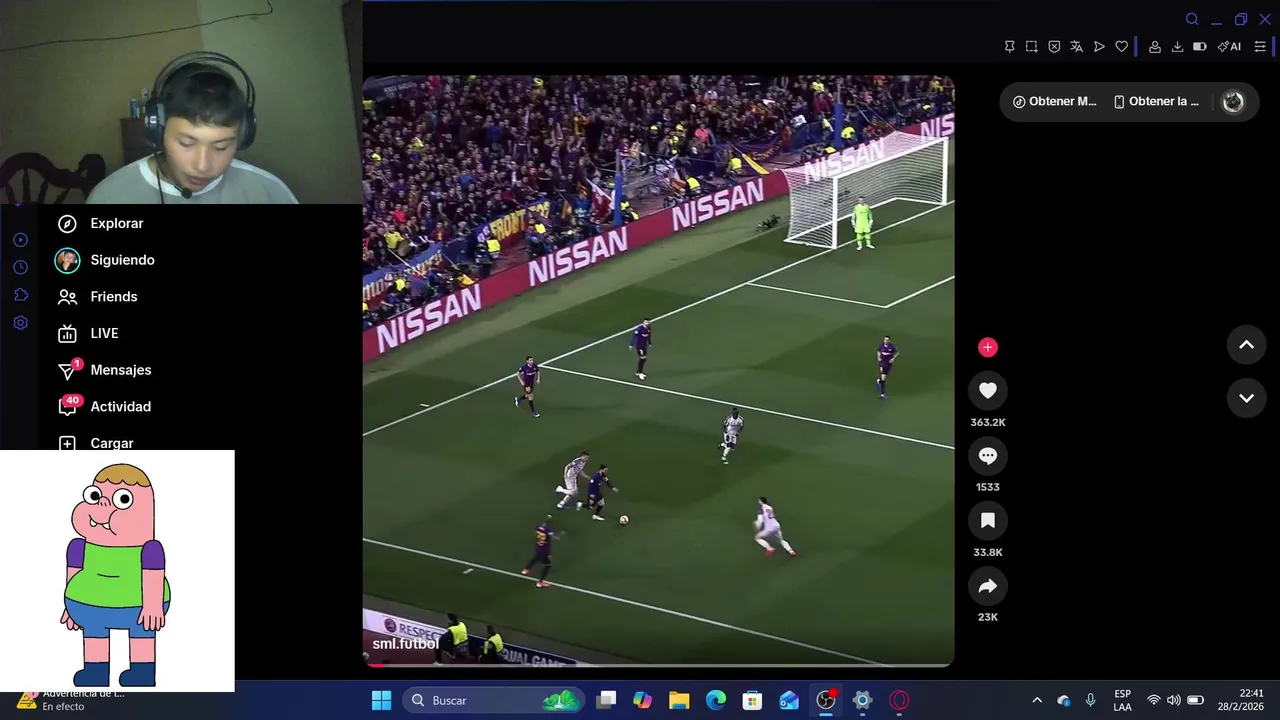Add page to bookmarks with heart icon
Image resolution: width=1280 pixels, height=720 pixels.
point(1121,47)
